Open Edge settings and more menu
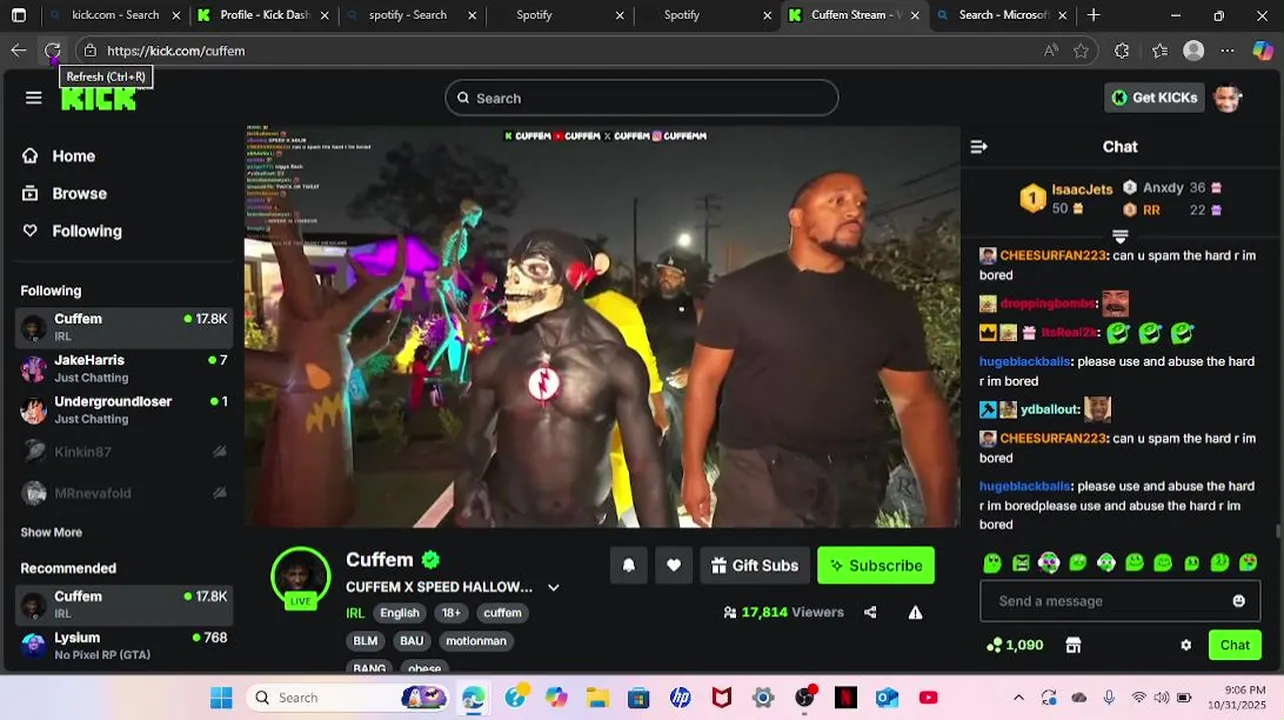The image size is (1284, 720). pos(1227,50)
